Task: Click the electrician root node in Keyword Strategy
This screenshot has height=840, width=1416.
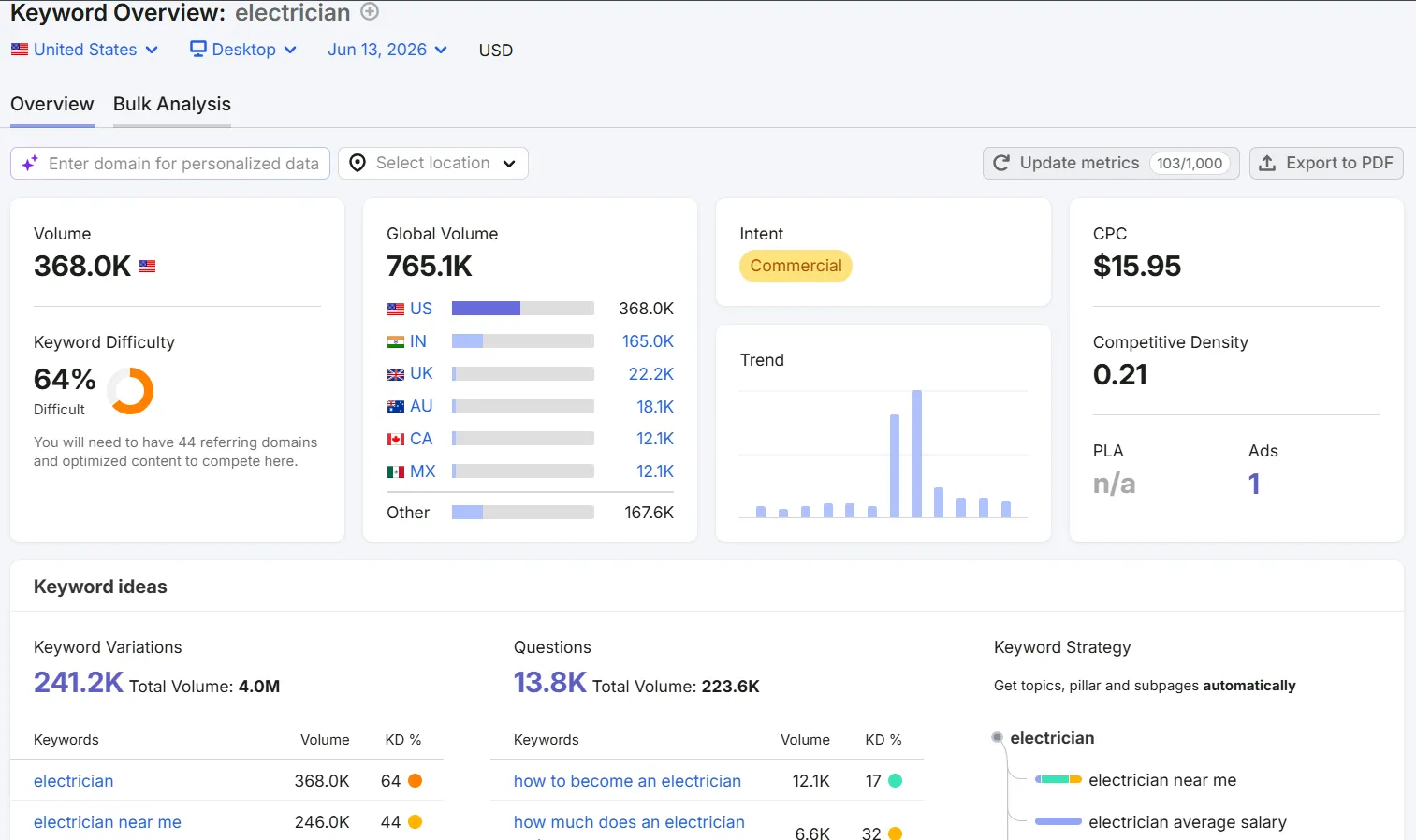Action: coord(1052,738)
